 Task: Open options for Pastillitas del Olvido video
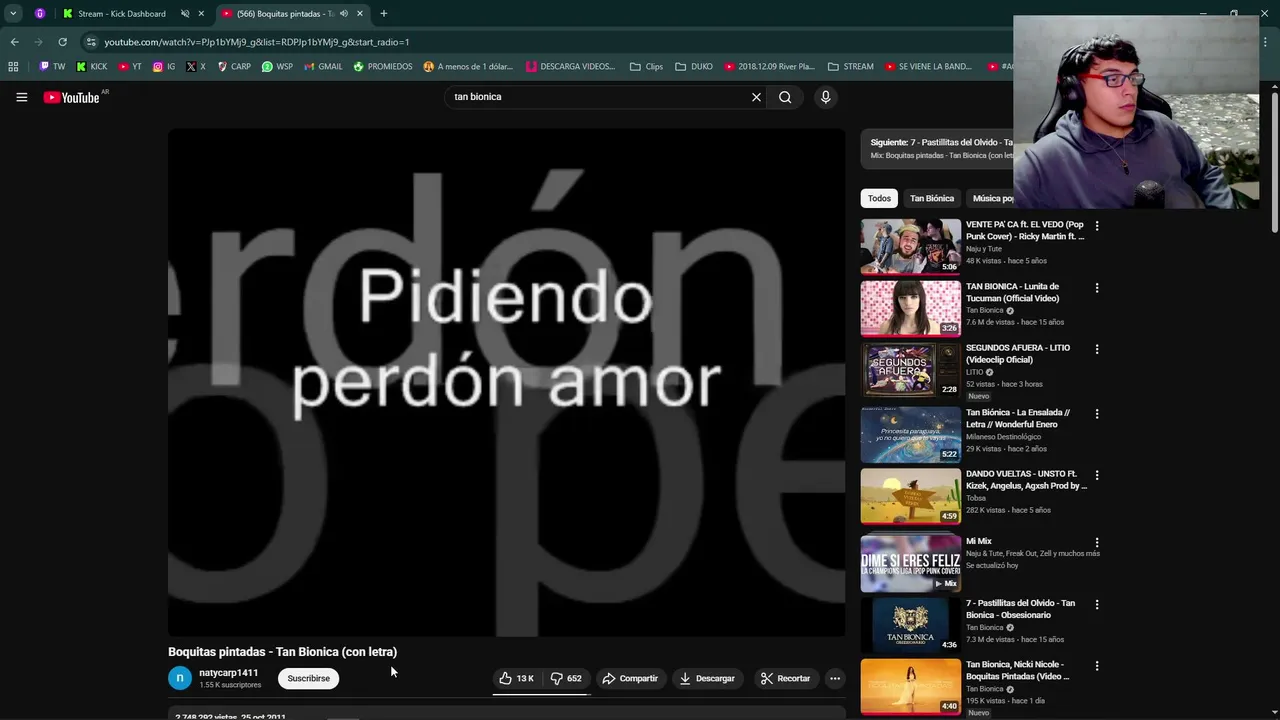[1097, 604]
